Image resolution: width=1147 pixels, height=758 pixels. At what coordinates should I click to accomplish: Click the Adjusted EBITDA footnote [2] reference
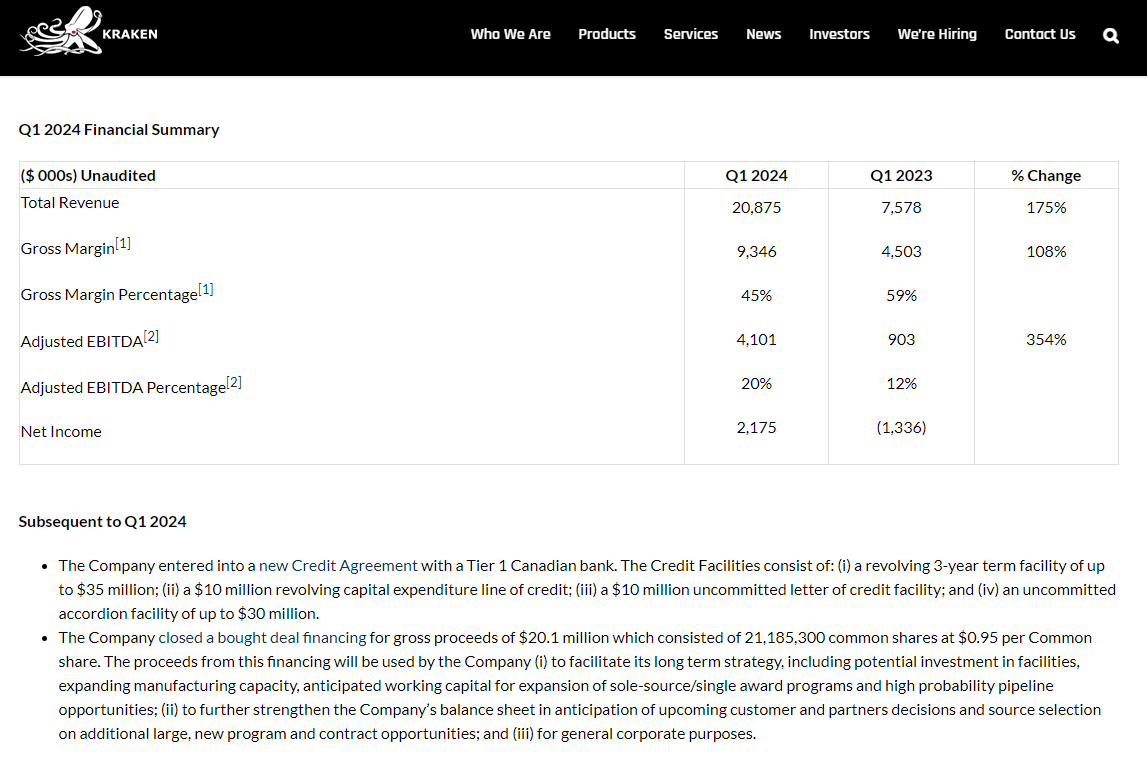tap(151, 337)
